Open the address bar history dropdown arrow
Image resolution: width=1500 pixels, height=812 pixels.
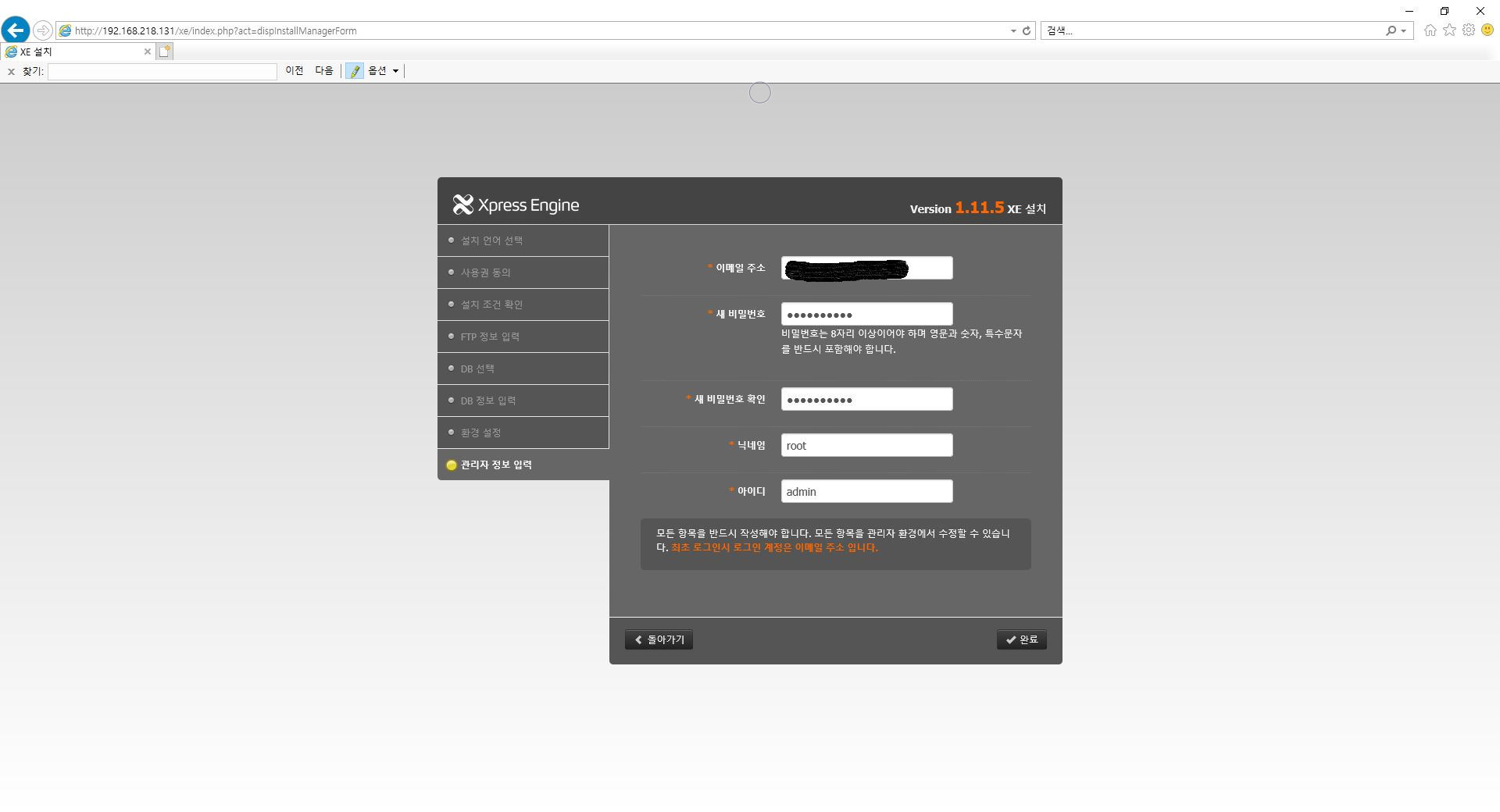coord(1013,31)
